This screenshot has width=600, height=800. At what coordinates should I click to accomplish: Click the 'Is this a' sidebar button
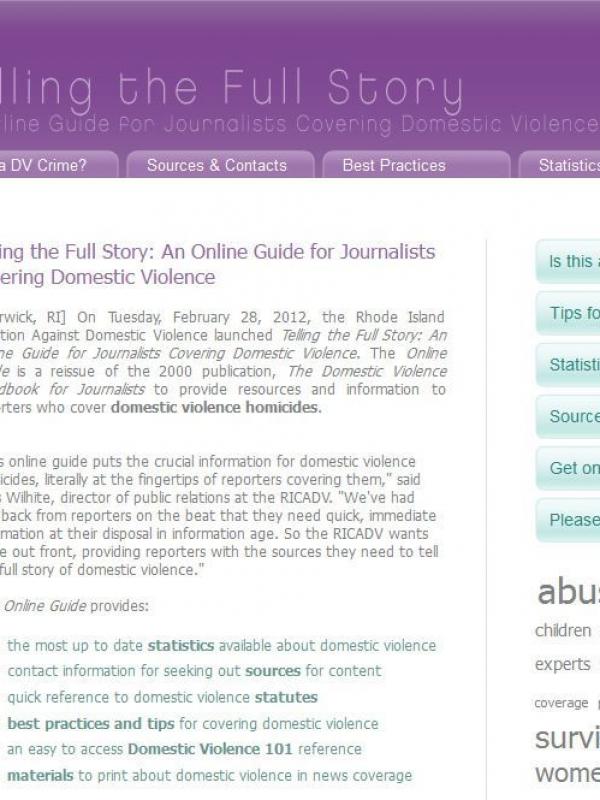click(568, 261)
